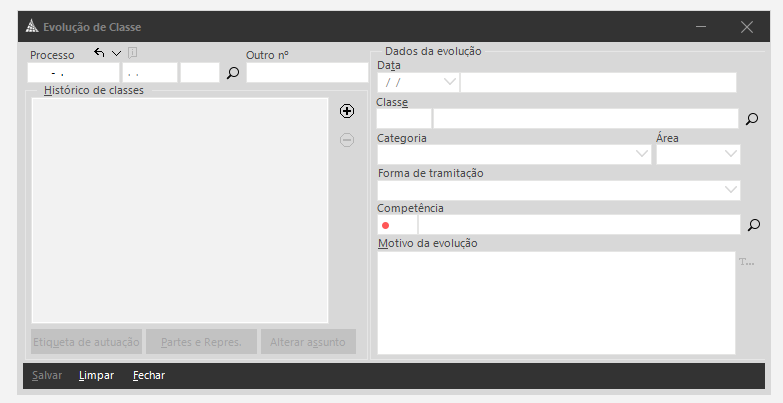This screenshot has width=783, height=403.
Task: Click the Classe code input field
Action: (x=404, y=119)
